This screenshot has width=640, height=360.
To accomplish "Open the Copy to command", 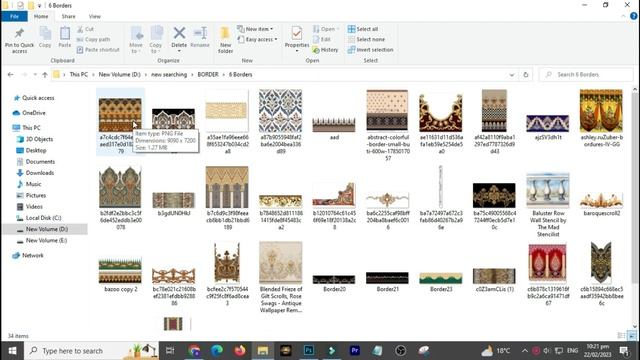I will tap(156, 40).
